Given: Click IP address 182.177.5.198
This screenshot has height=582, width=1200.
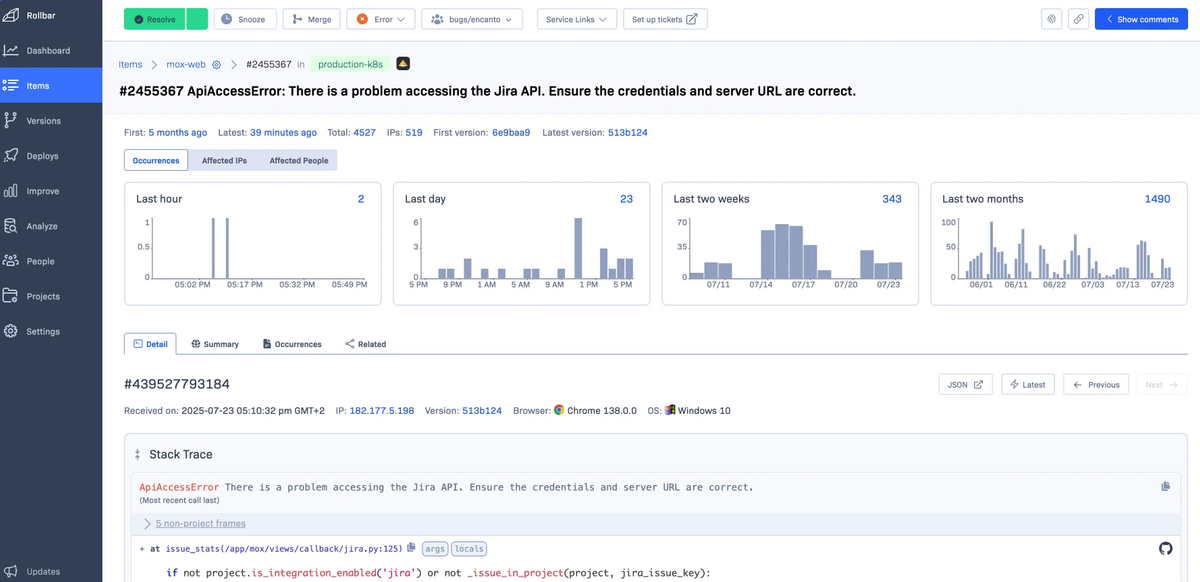Looking at the screenshot, I should pyautogui.click(x=382, y=411).
